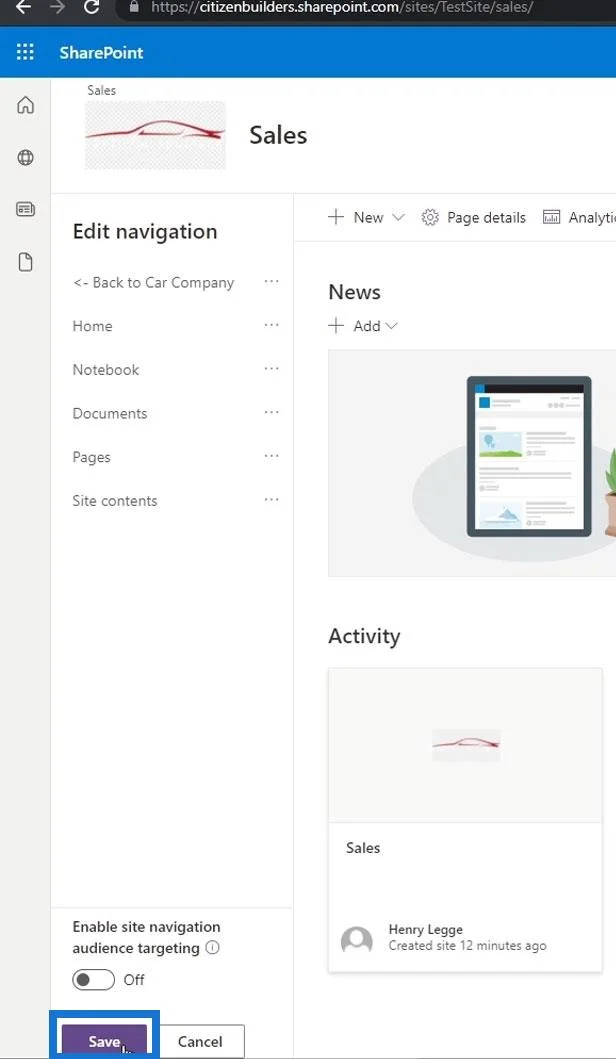Open the news icon in left rail
The image size is (616, 1059).
point(25,209)
